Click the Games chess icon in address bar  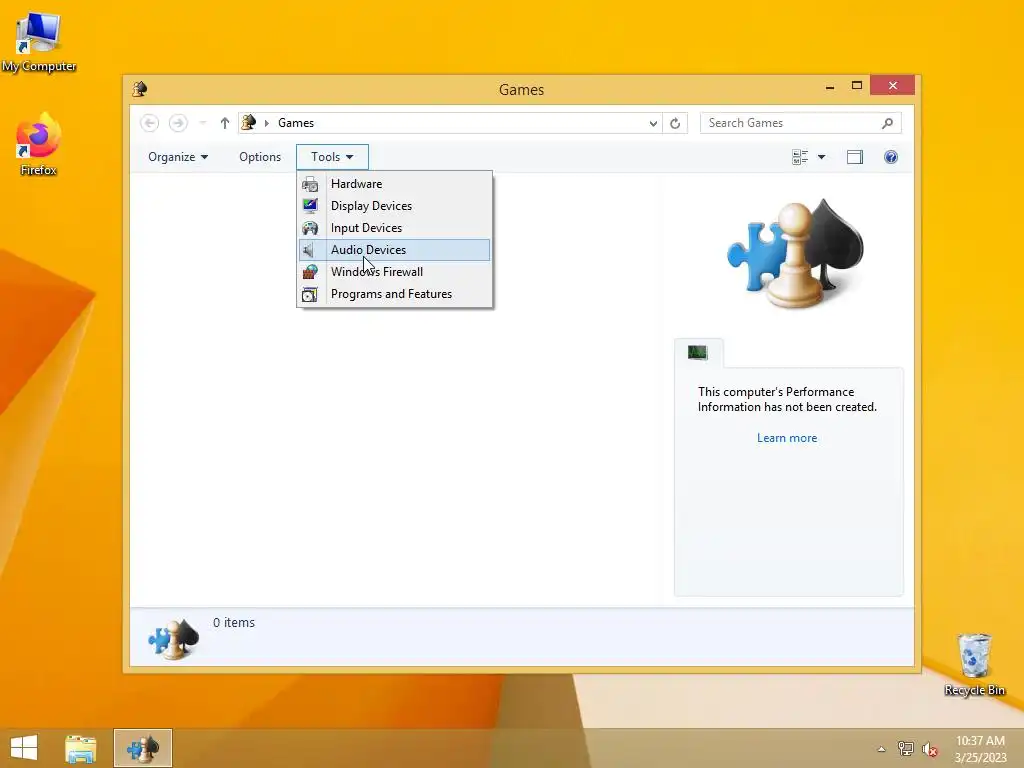[x=248, y=122]
